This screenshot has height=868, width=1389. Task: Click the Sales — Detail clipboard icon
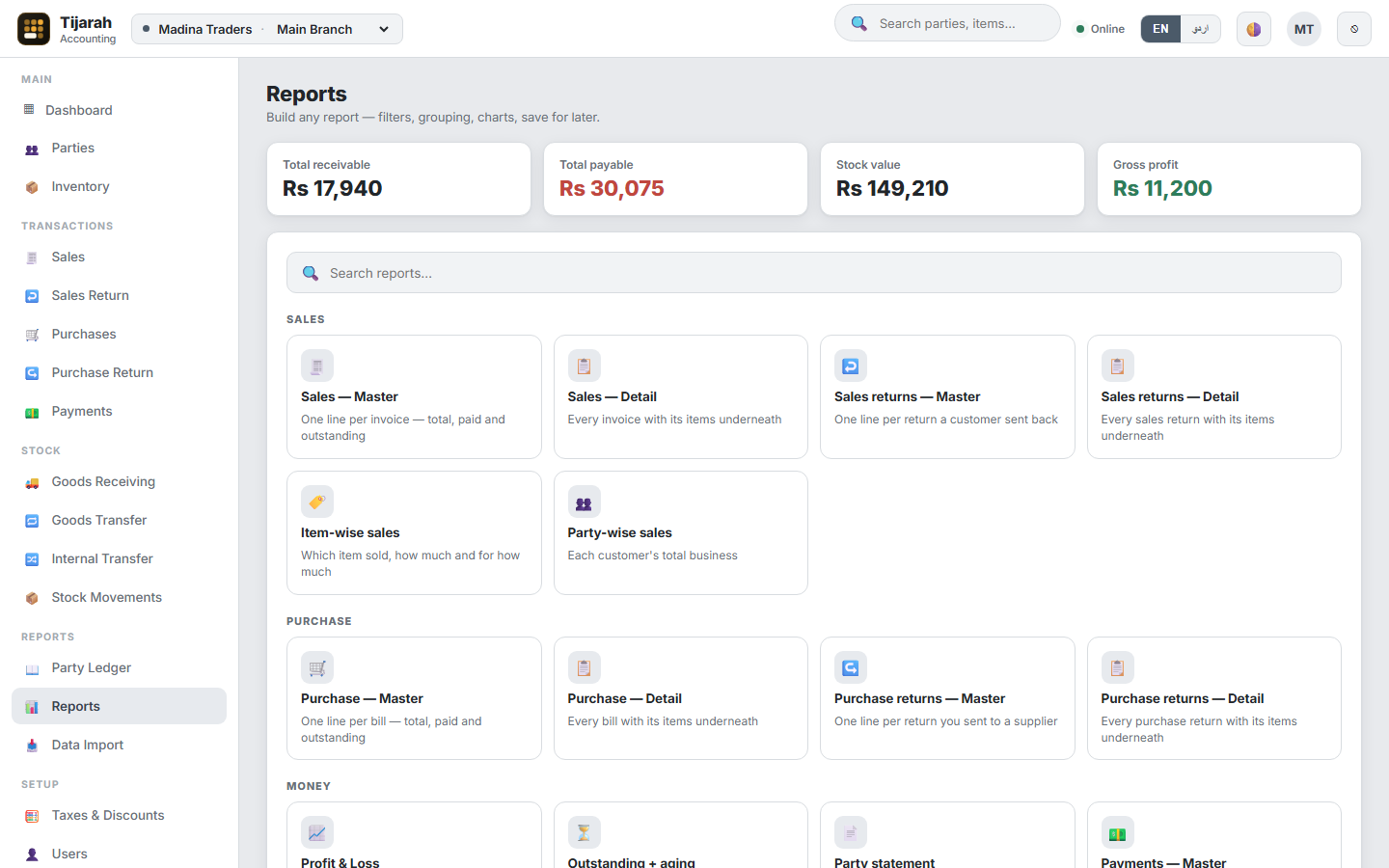[x=584, y=366]
